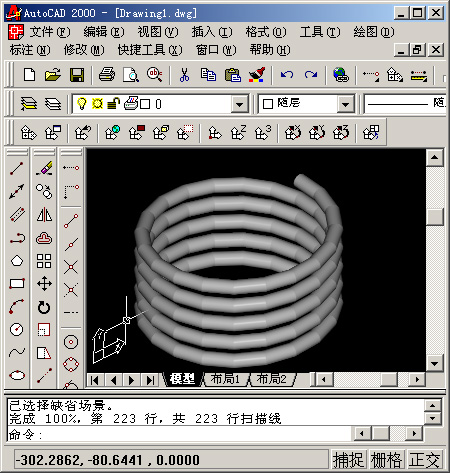Toggle layer on/off lightbulb

[x=82, y=104]
